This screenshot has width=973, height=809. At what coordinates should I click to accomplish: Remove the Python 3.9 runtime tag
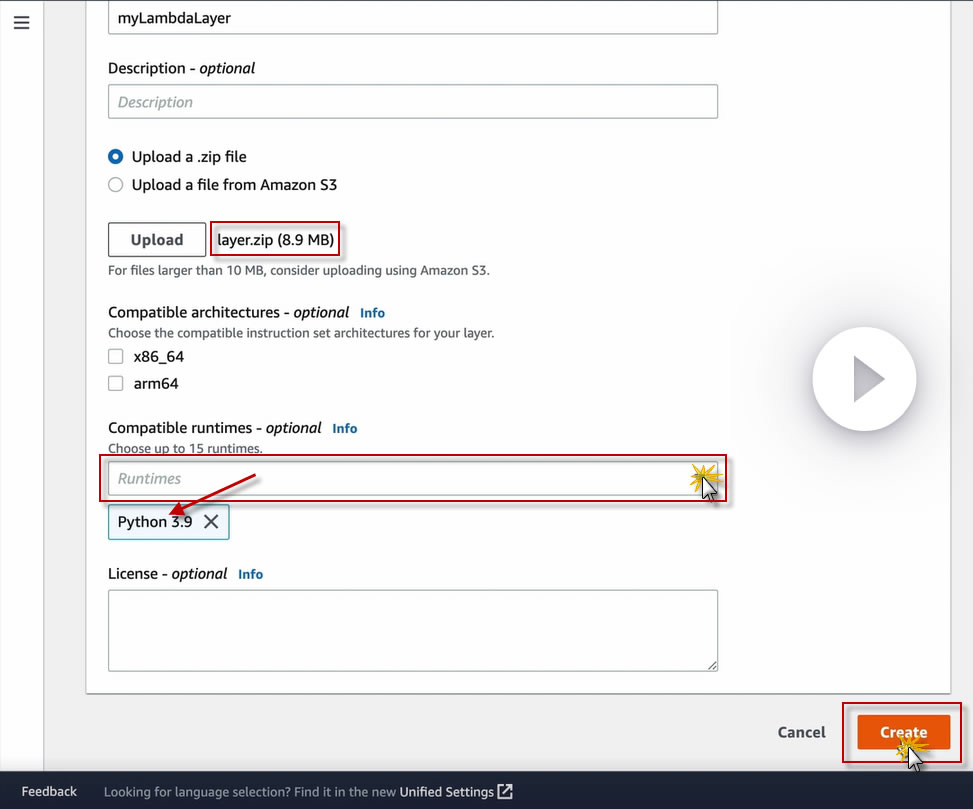[x=211, y=522]
